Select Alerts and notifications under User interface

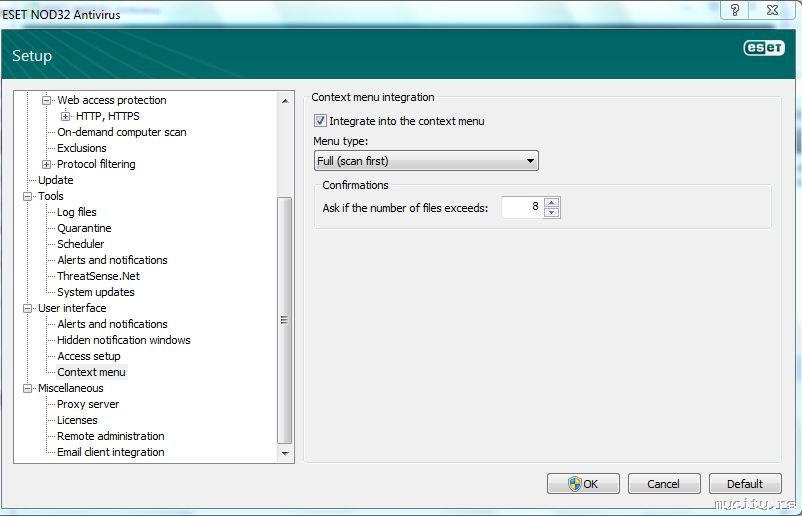[x=112, y=324]
